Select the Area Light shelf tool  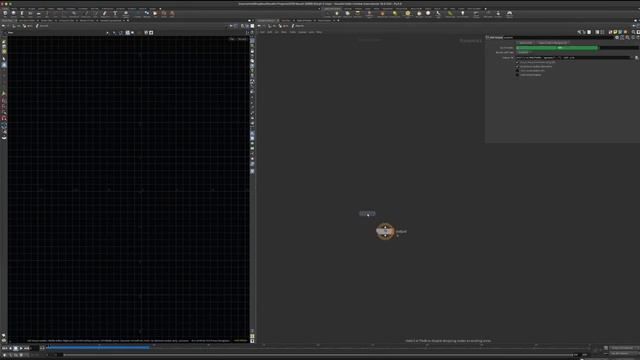pyautogui.click(x=358, y=13)
